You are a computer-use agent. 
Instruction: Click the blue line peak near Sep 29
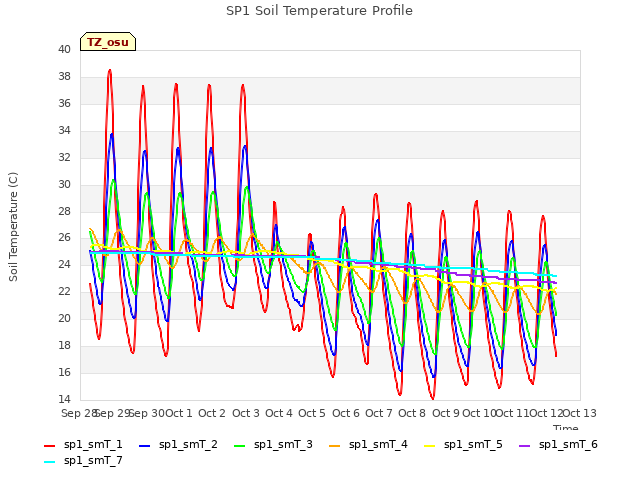click(x=111, y=134)
